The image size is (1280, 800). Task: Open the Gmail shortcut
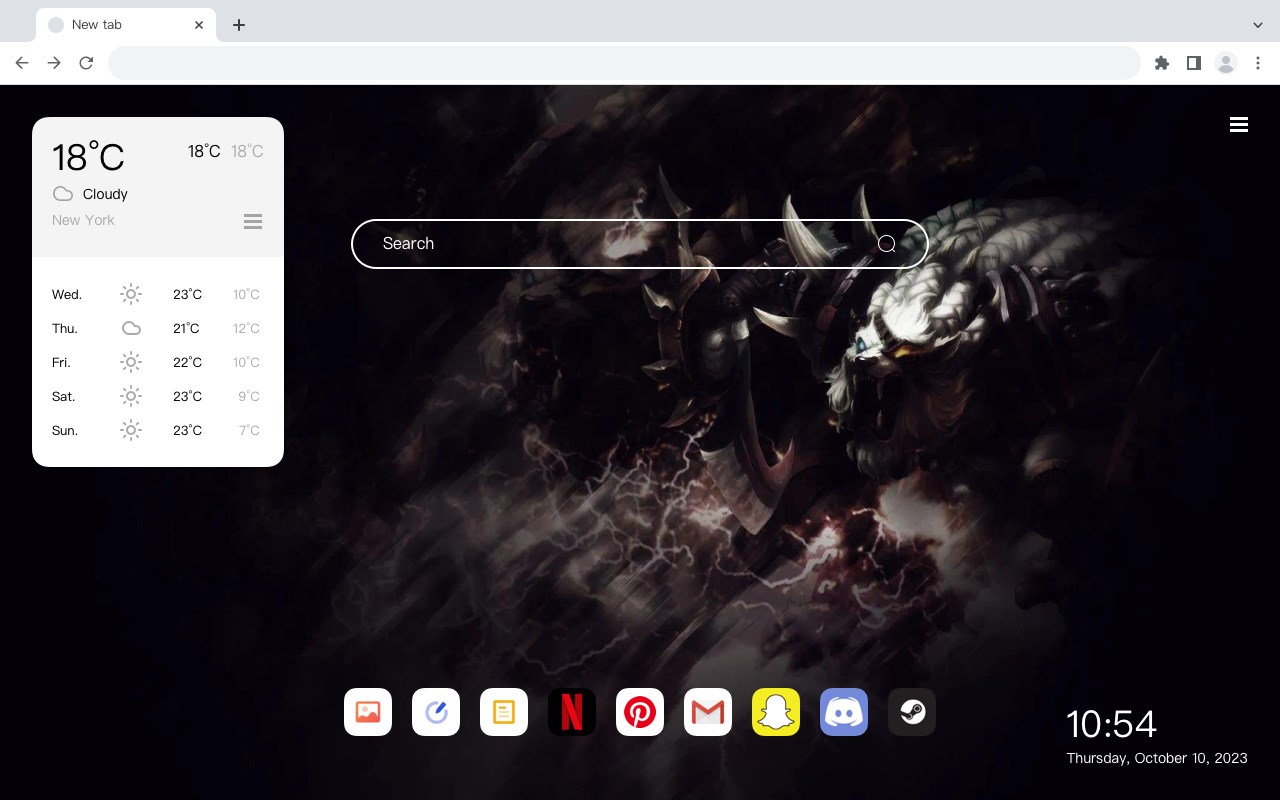point(708,712)
